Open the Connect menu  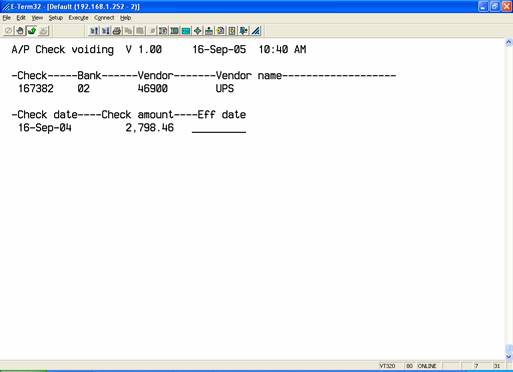pyautogui.click(x=104, y=18)
